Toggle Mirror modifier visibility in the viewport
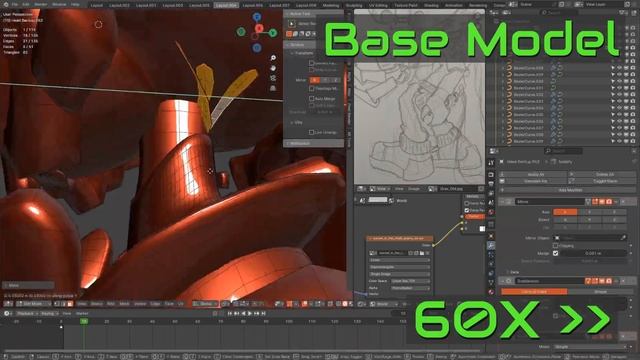640x360 pixels. click(602, 202)
